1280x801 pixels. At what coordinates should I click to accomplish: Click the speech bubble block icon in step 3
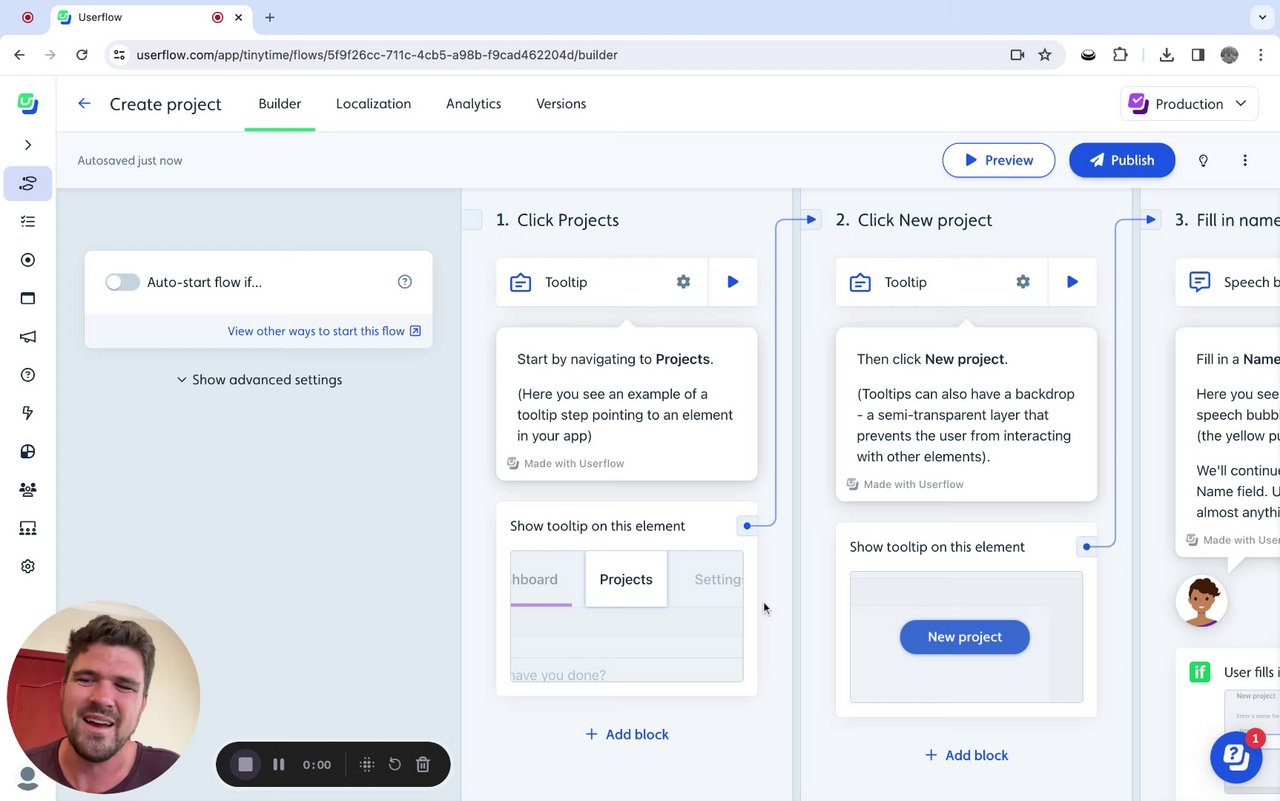(1200, 282)
